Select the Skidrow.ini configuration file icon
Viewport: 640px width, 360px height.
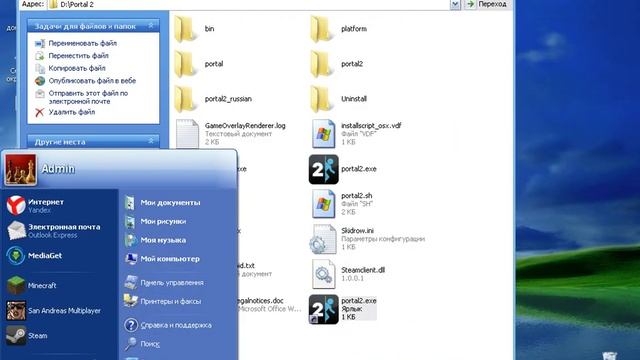click(x=323, y=239)
